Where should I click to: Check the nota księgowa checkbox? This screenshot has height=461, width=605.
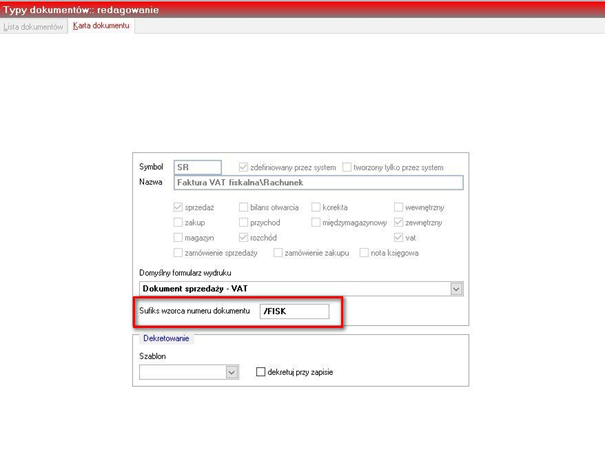(x=364, y=253)
